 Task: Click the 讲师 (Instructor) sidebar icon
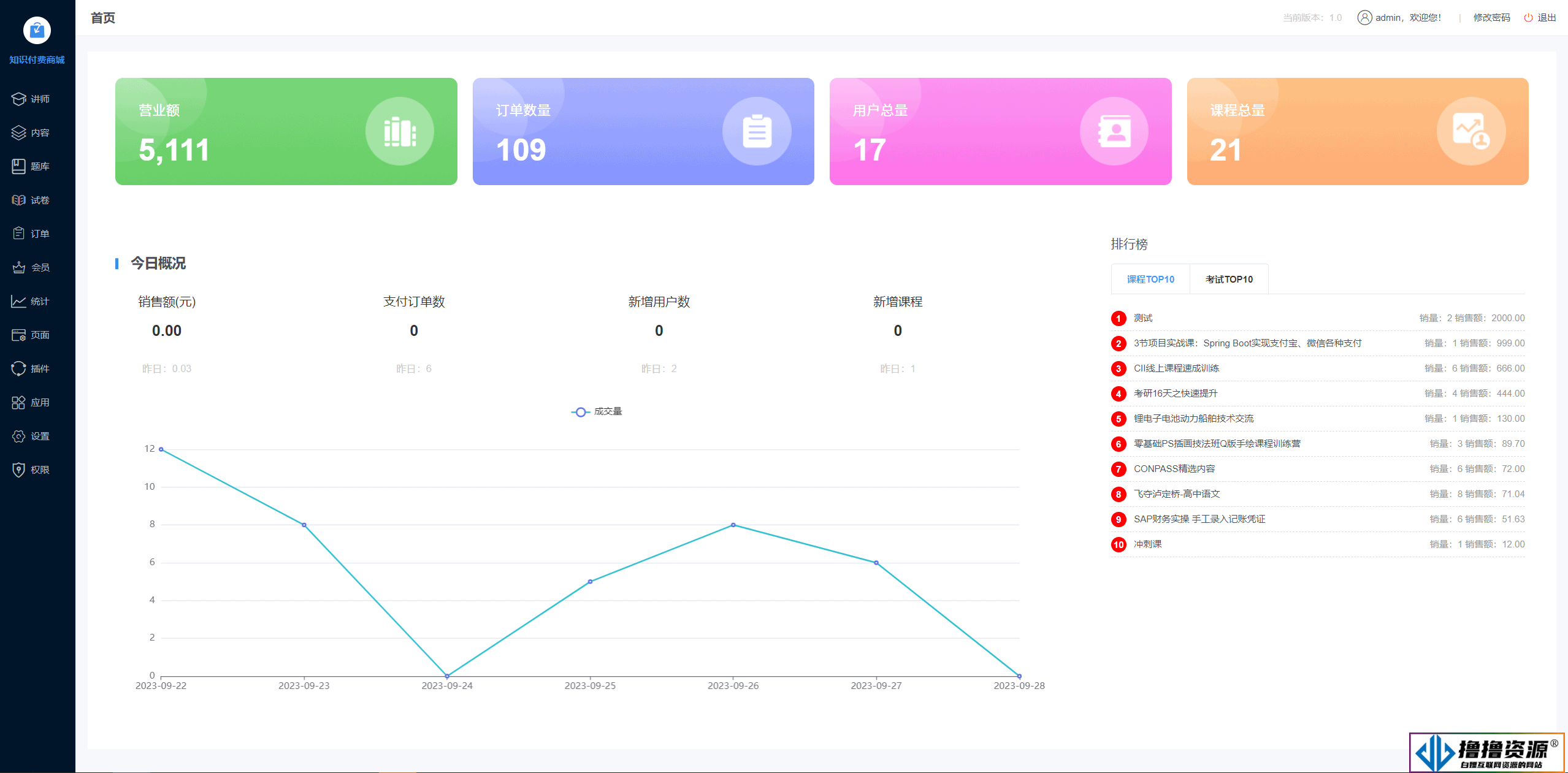tap(37, 98)
